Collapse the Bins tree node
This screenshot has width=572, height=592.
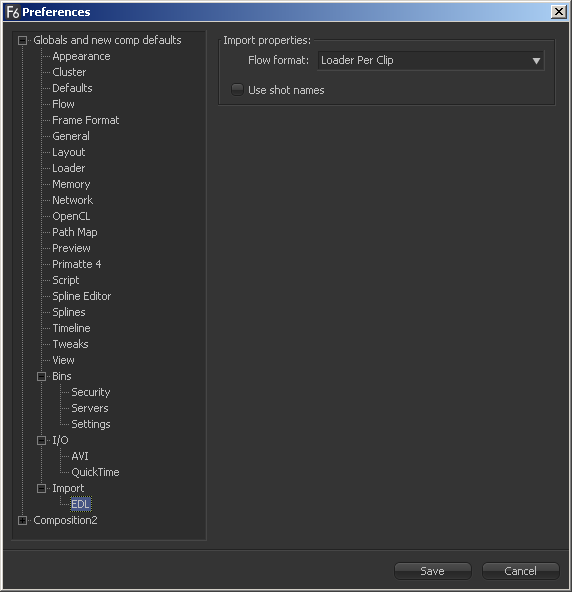point(42,376)
